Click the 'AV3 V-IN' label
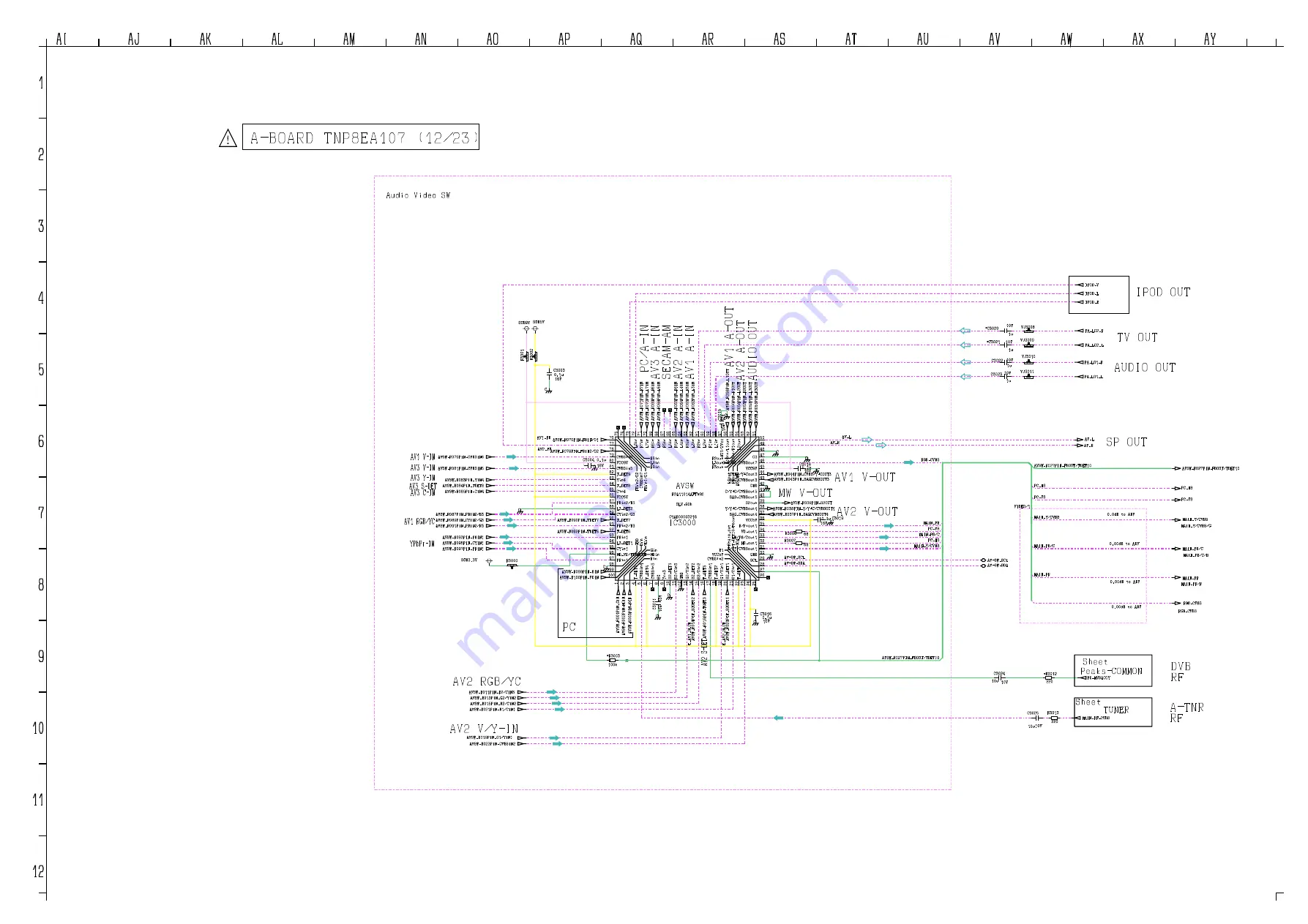The height and width of the screenshot is (924, 1308). coord(422,467)
